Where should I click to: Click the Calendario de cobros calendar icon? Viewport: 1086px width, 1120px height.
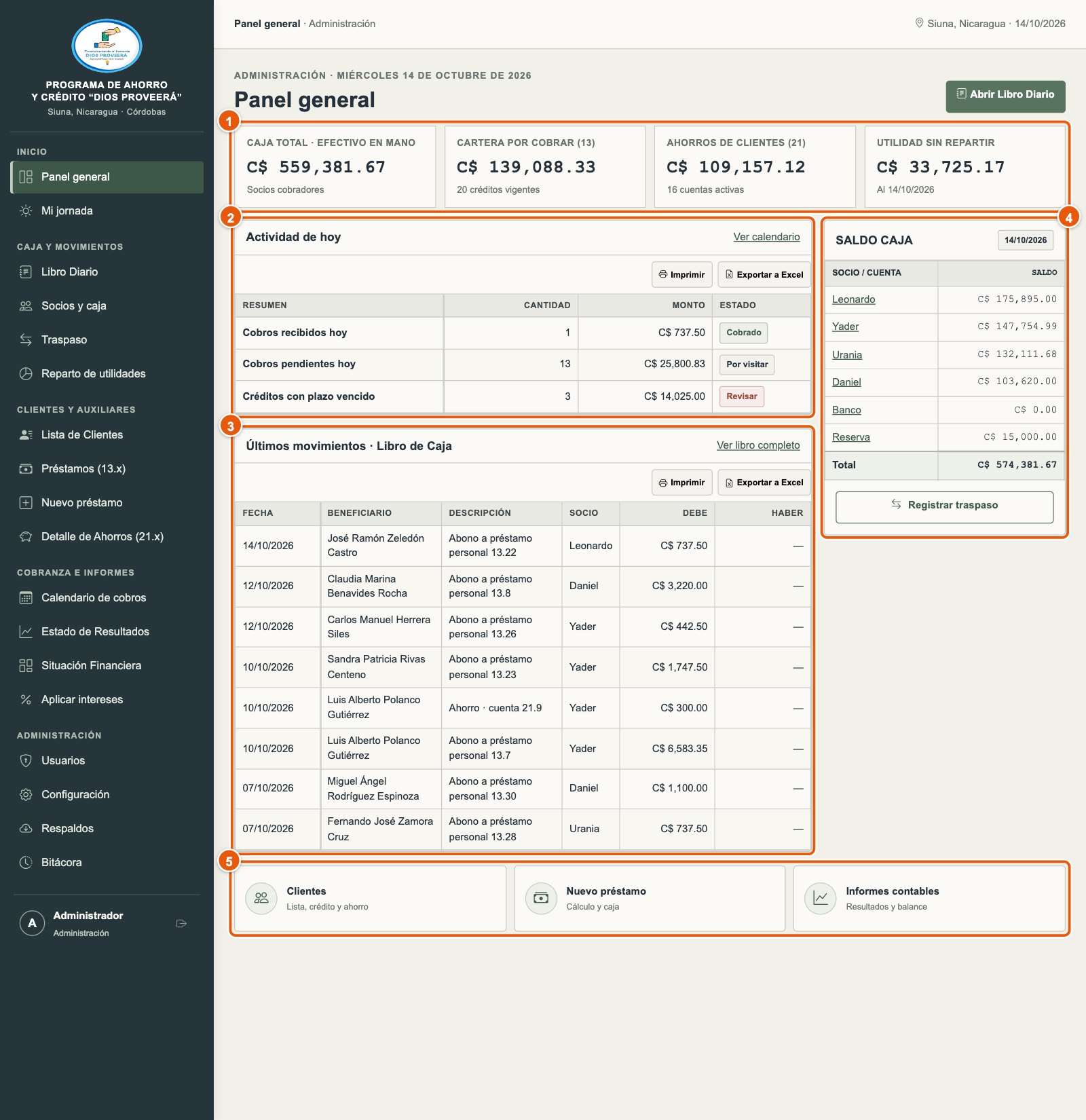26,597
